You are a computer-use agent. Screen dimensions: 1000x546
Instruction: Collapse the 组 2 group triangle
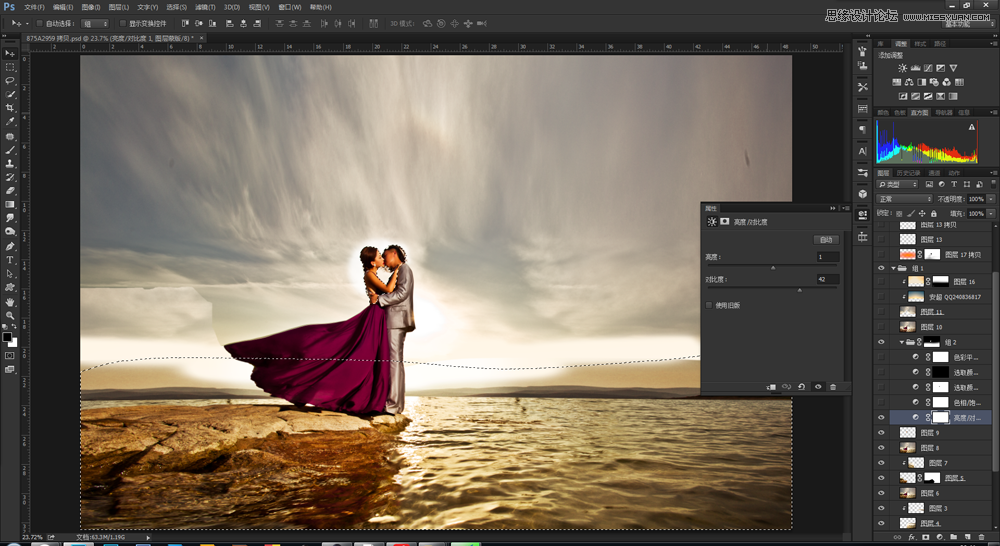(x=902, y=343)
